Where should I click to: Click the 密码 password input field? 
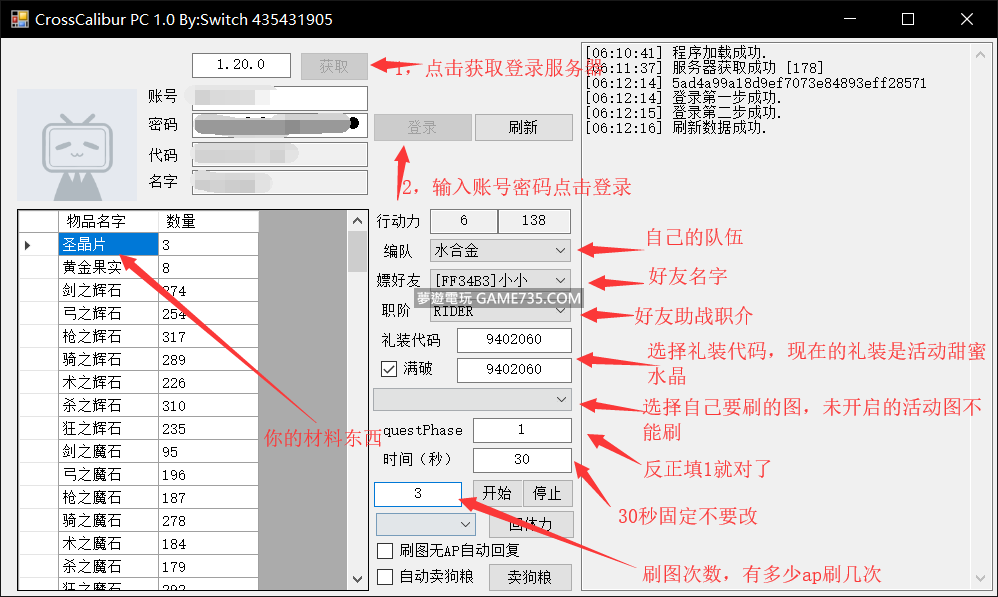point(280,125)
